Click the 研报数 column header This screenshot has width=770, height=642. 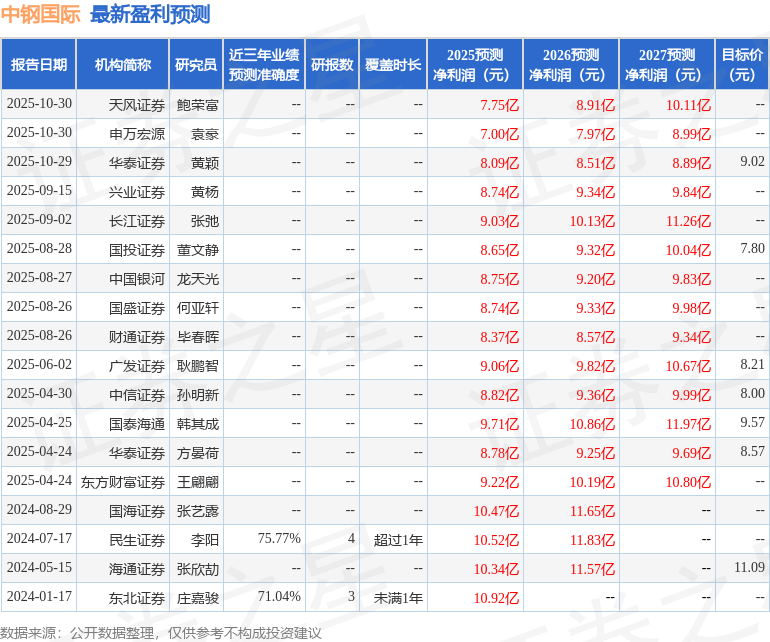point(332,64)
